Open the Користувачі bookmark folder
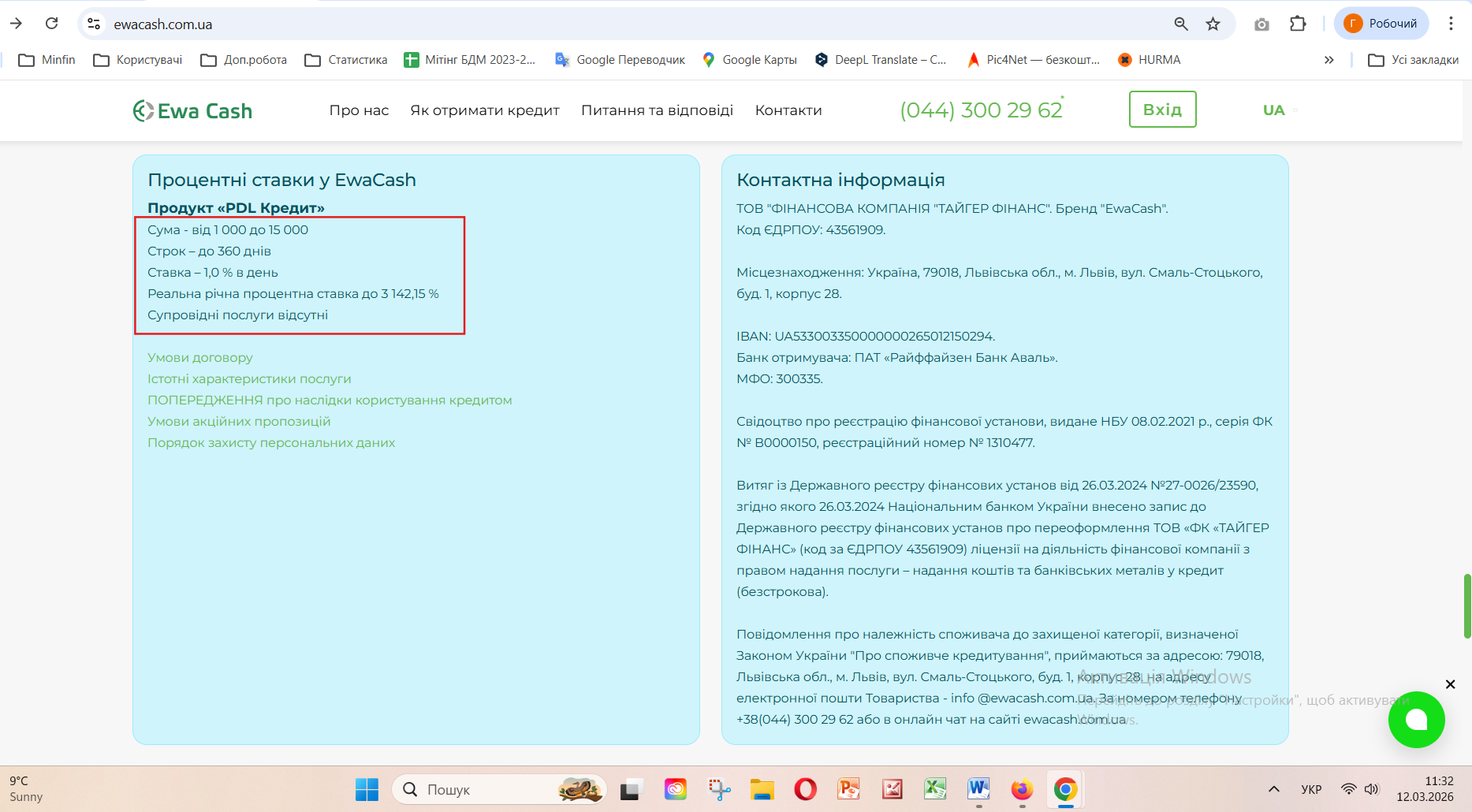Image resolution: width=1472 pixels, height=812 pixels. pos(138,60)
